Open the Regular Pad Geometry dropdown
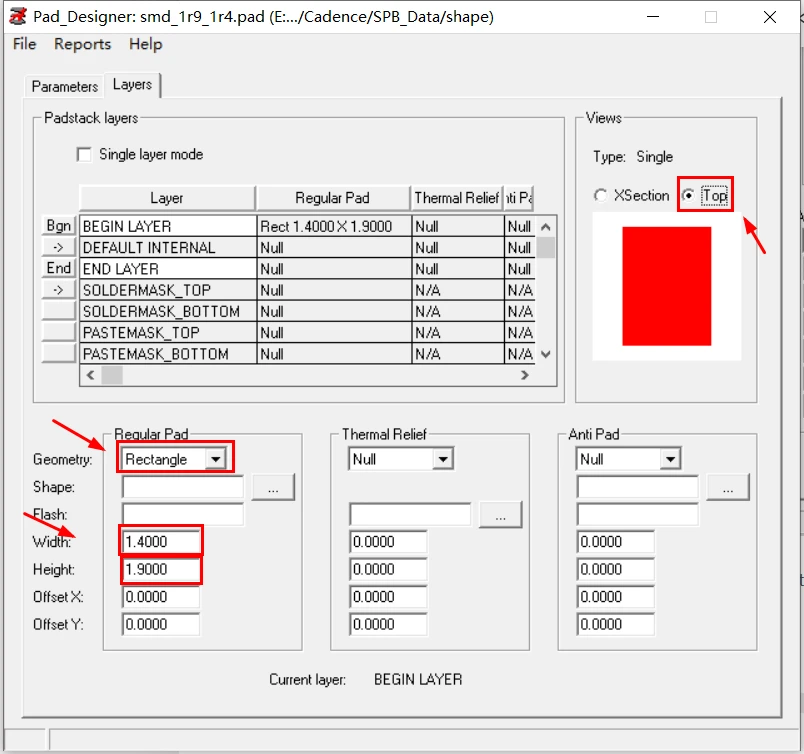804x754 pixels. tap(216, 459)
